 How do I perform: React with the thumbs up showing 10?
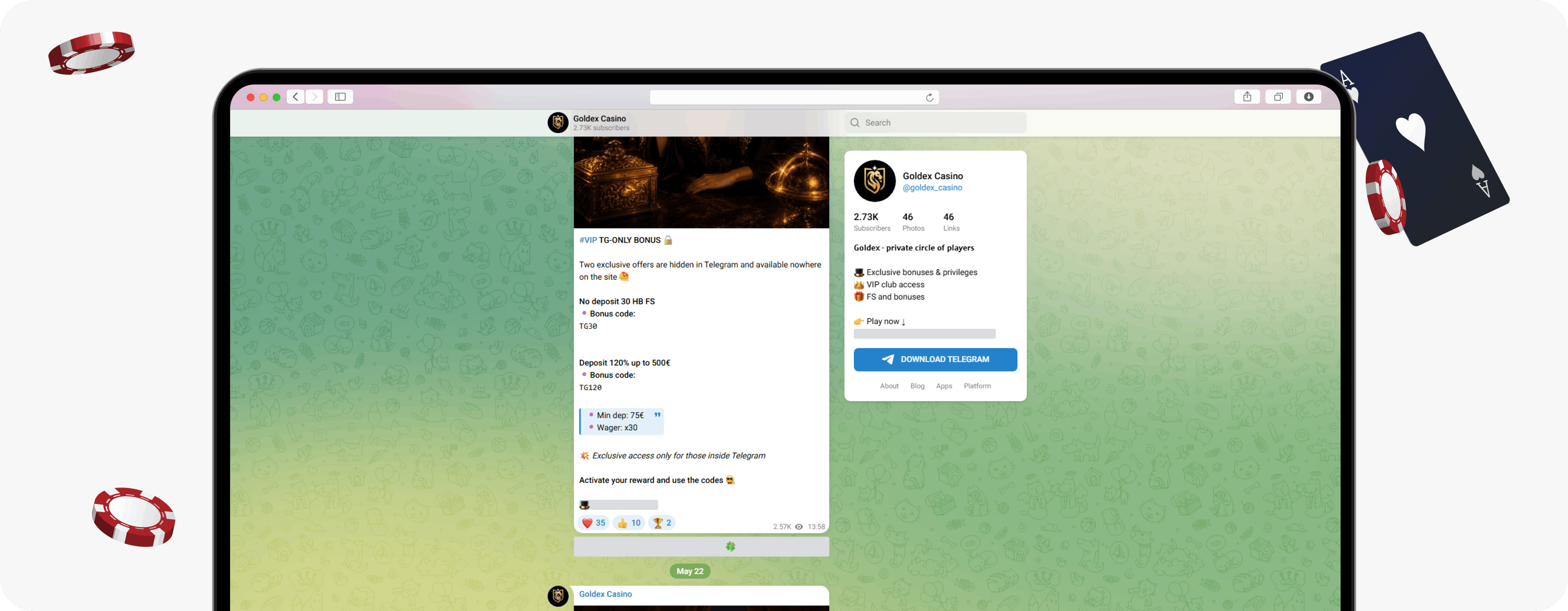point(629,523)
